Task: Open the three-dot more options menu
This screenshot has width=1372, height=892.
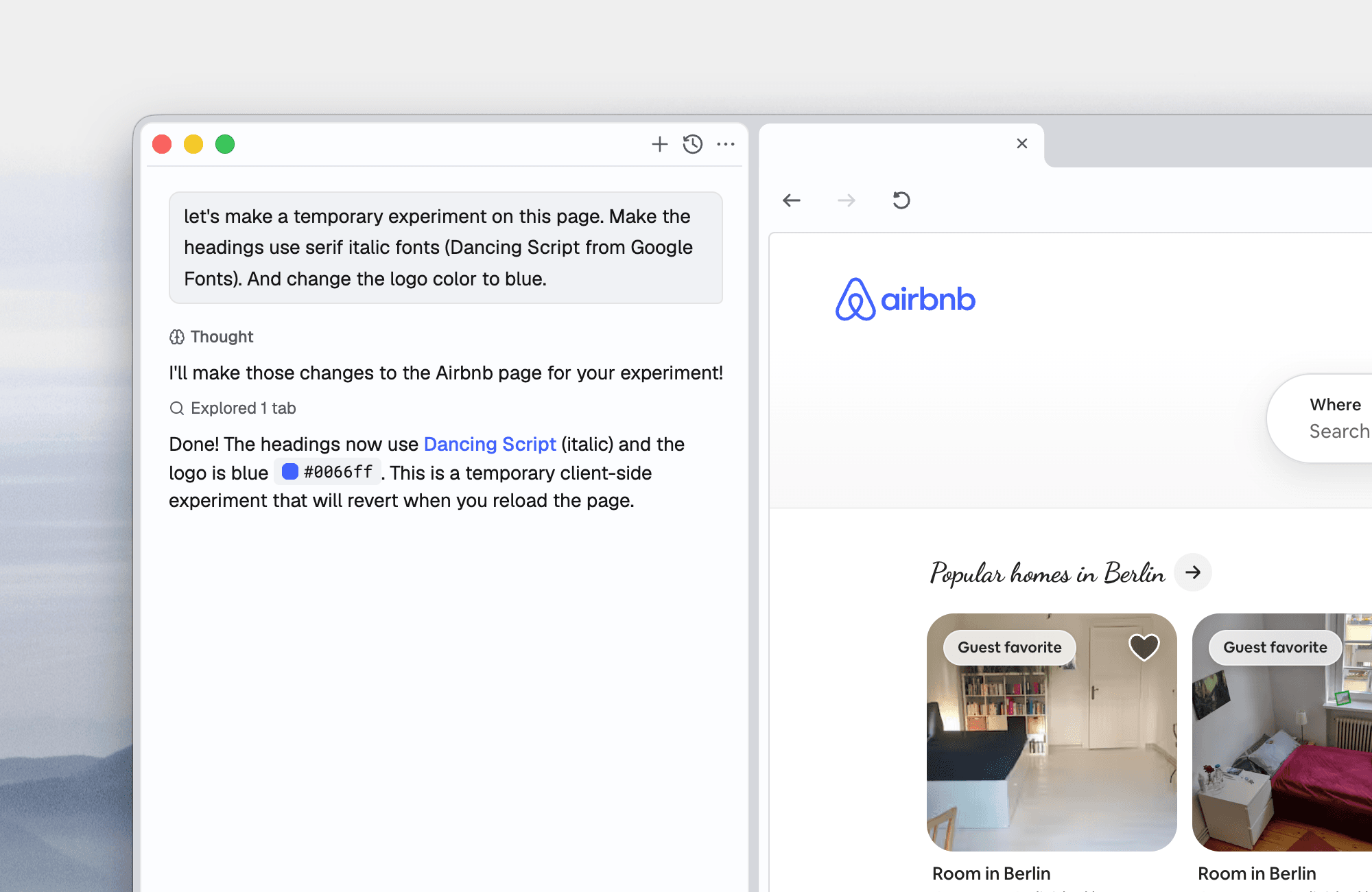Action: (726, 144)
